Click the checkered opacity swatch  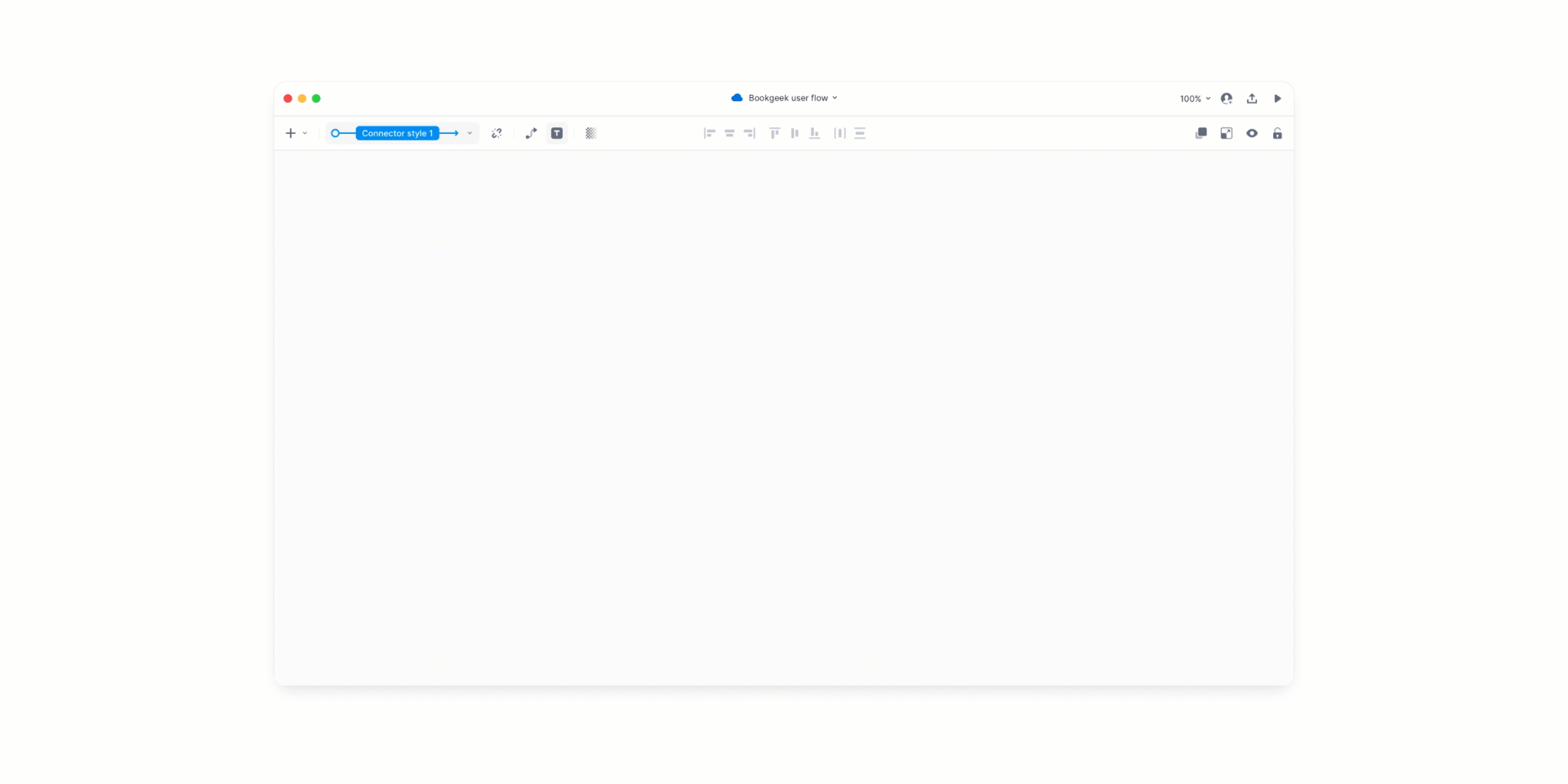tap(590, 133)
